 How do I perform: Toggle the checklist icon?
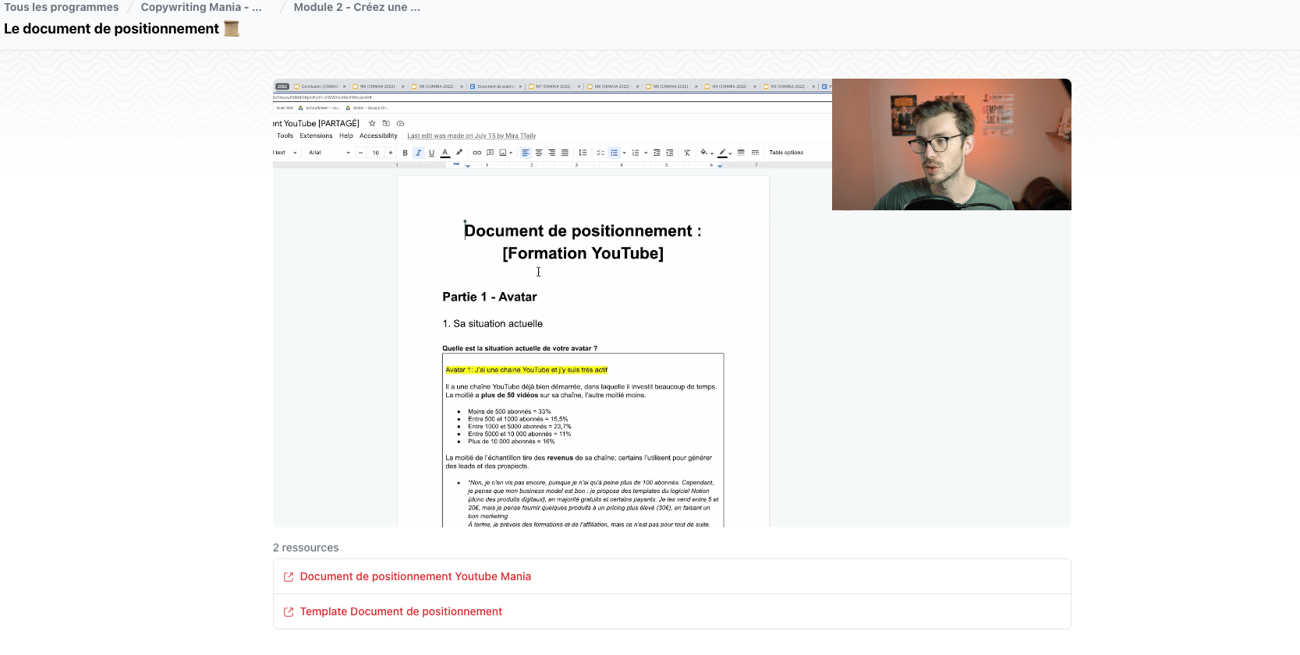(x=600, y=153)
